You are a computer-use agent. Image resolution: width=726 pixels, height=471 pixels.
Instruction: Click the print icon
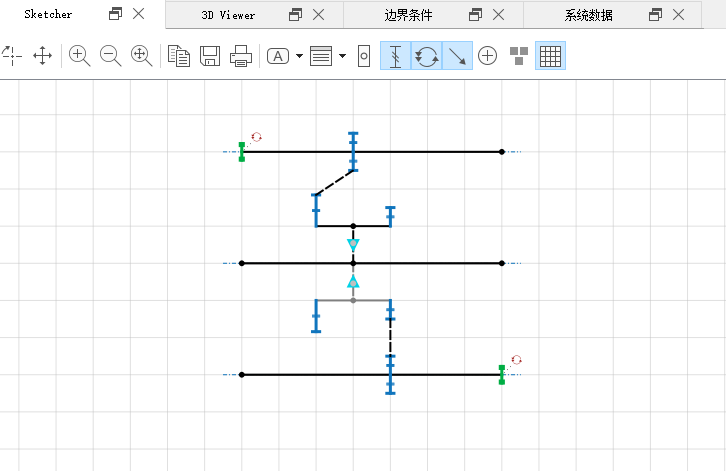point(241,56)
